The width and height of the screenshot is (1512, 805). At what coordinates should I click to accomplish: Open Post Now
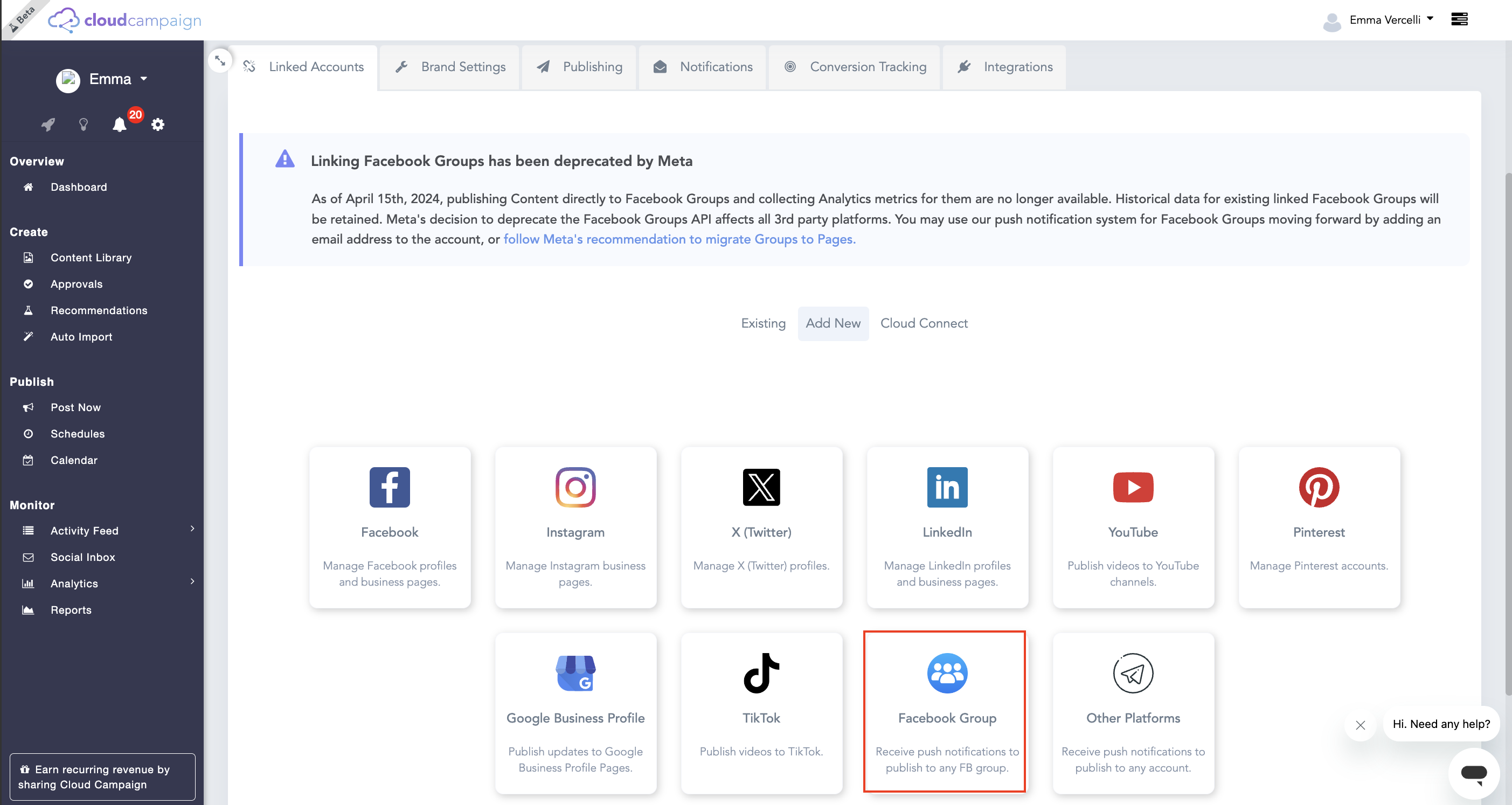tap(75, 407)
